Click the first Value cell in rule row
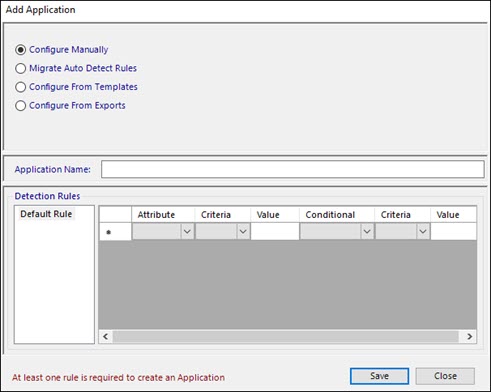Viewport: 491px width, 392px height. tap(275, 231)
